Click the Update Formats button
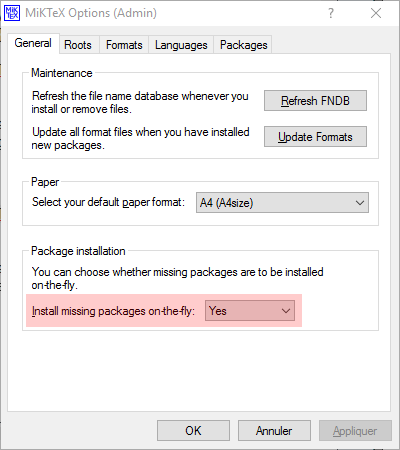 (x=315, y=137)
